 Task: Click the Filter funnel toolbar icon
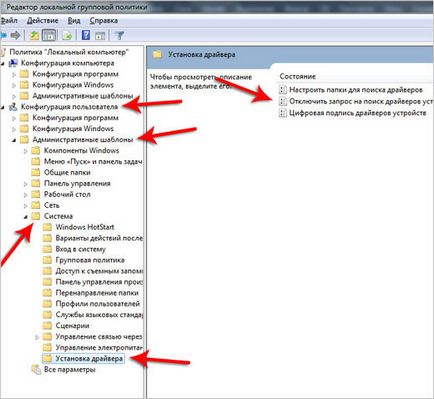[x=119, y=35]
